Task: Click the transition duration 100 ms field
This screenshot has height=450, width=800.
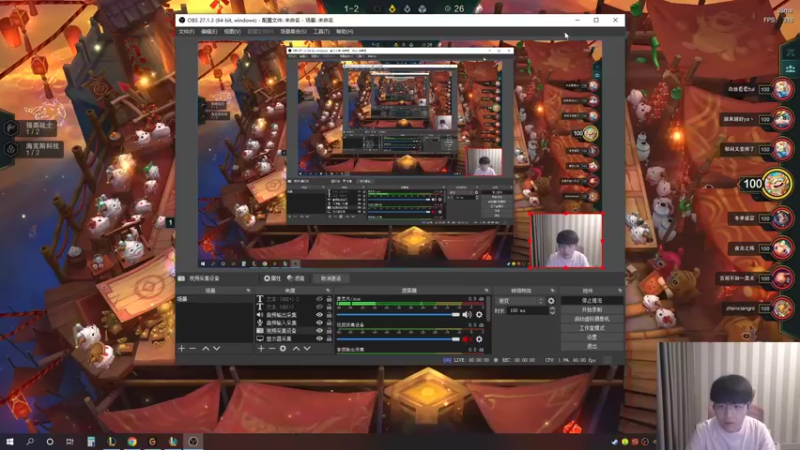Action: point(528,310)
